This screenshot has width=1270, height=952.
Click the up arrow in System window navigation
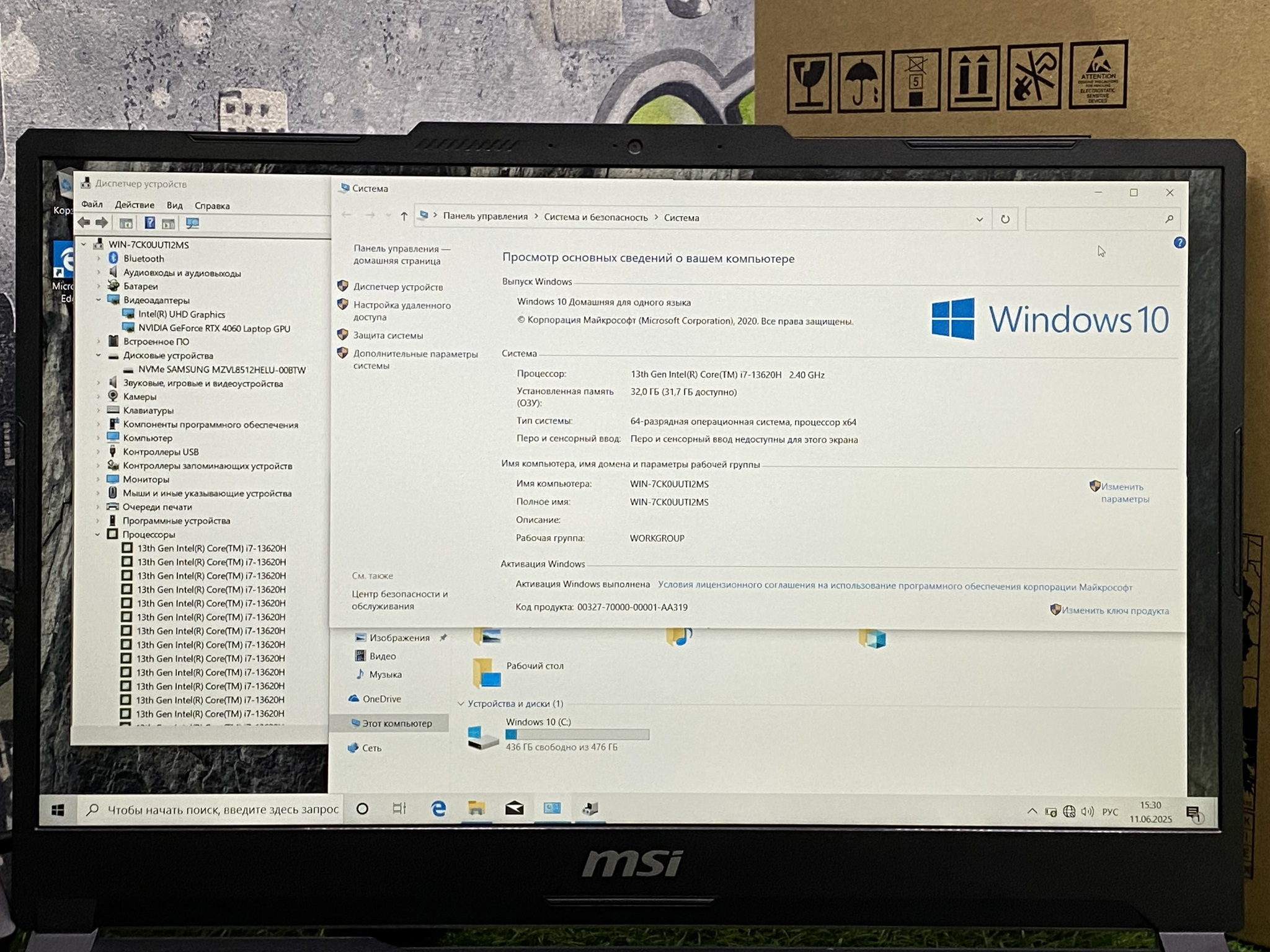[x=404, y=216]
